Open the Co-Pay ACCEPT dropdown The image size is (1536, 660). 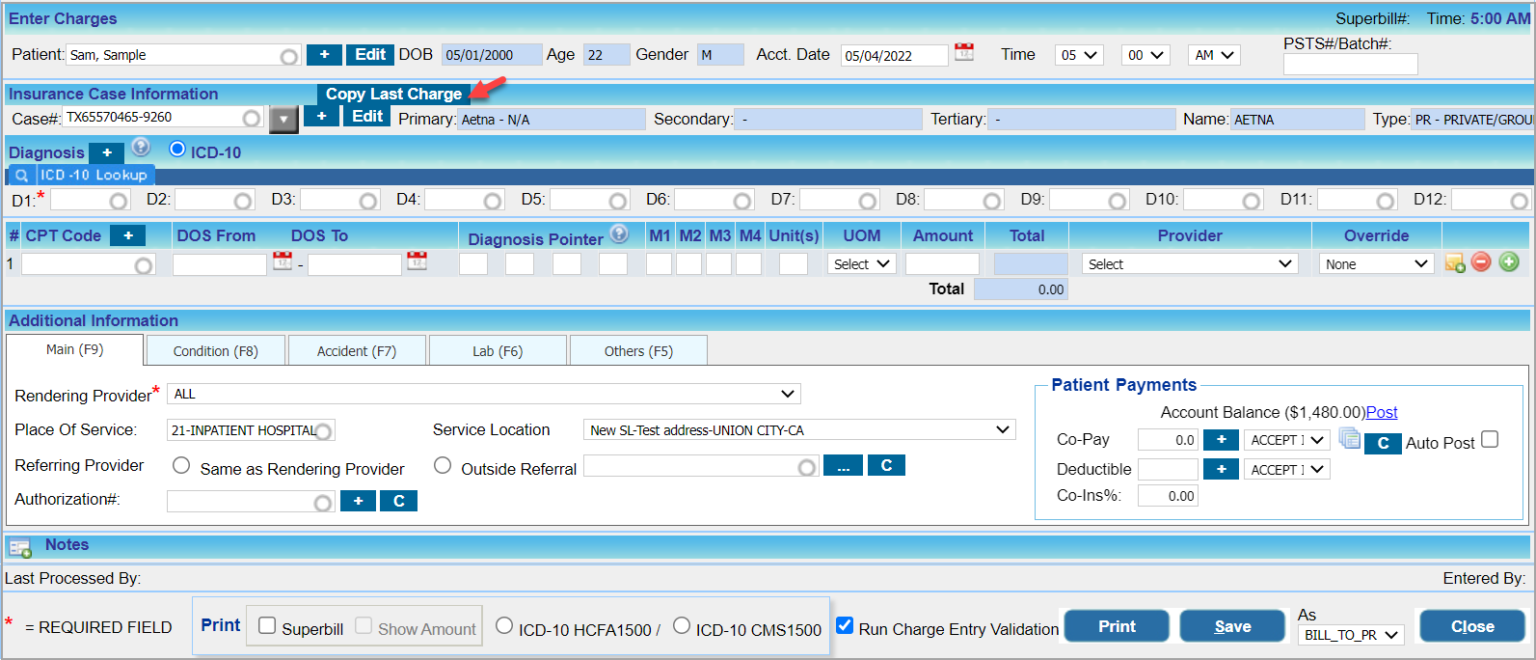click(x=1287, y=440)
